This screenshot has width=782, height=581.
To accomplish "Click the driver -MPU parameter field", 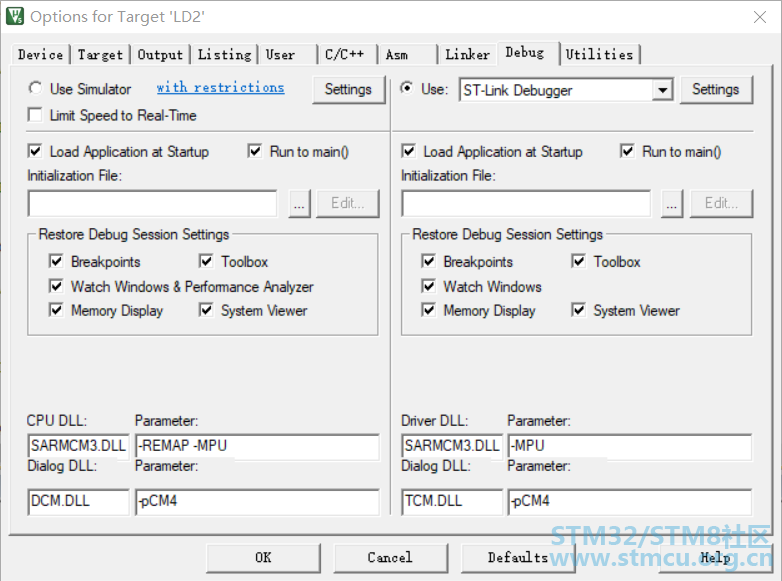I will [630, 445].
